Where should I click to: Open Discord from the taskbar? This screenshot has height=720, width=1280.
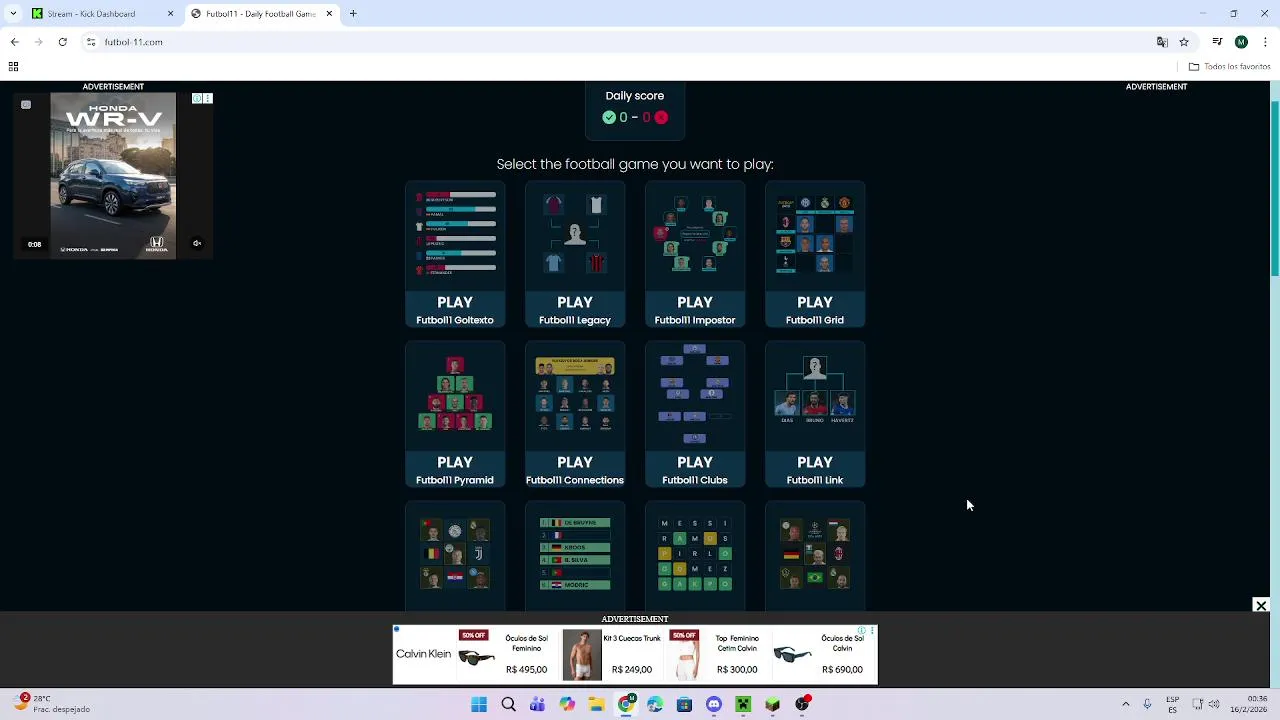tap(714, 705)
